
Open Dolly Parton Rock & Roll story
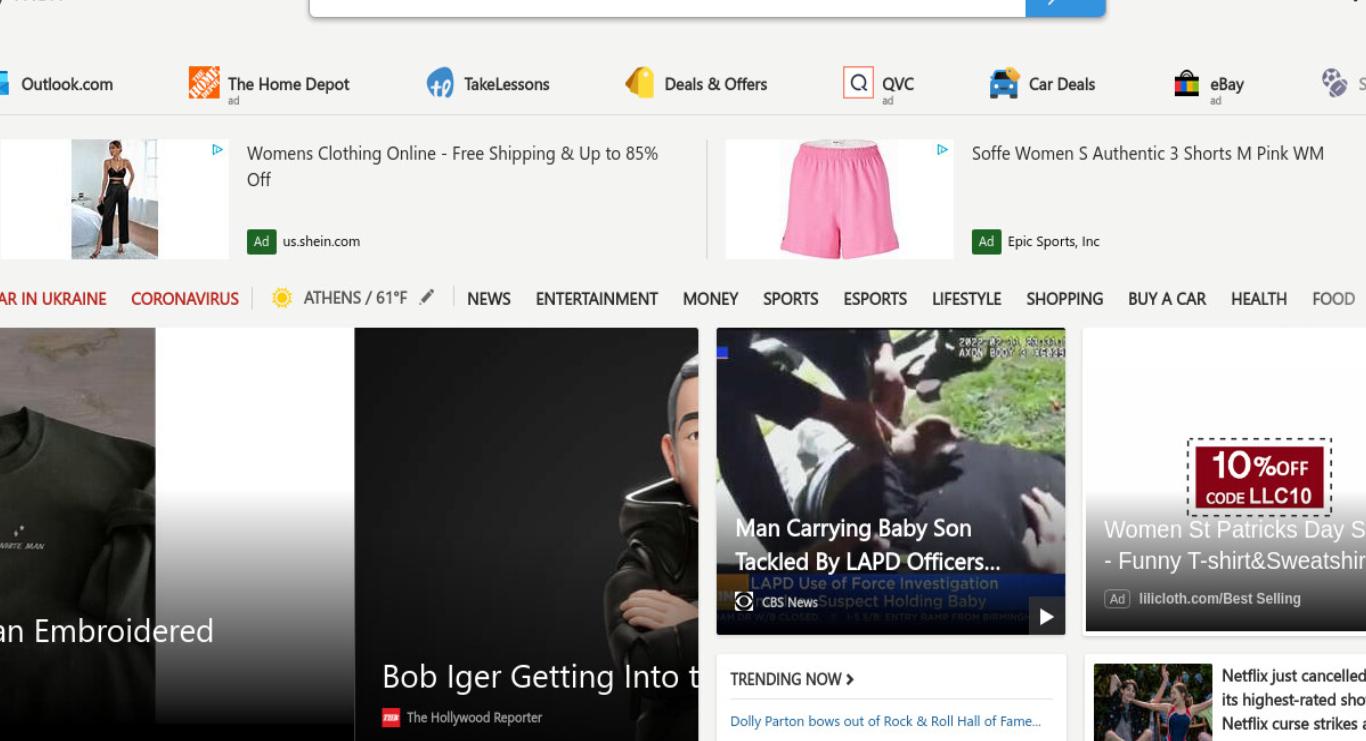click(x=886, y=721)
